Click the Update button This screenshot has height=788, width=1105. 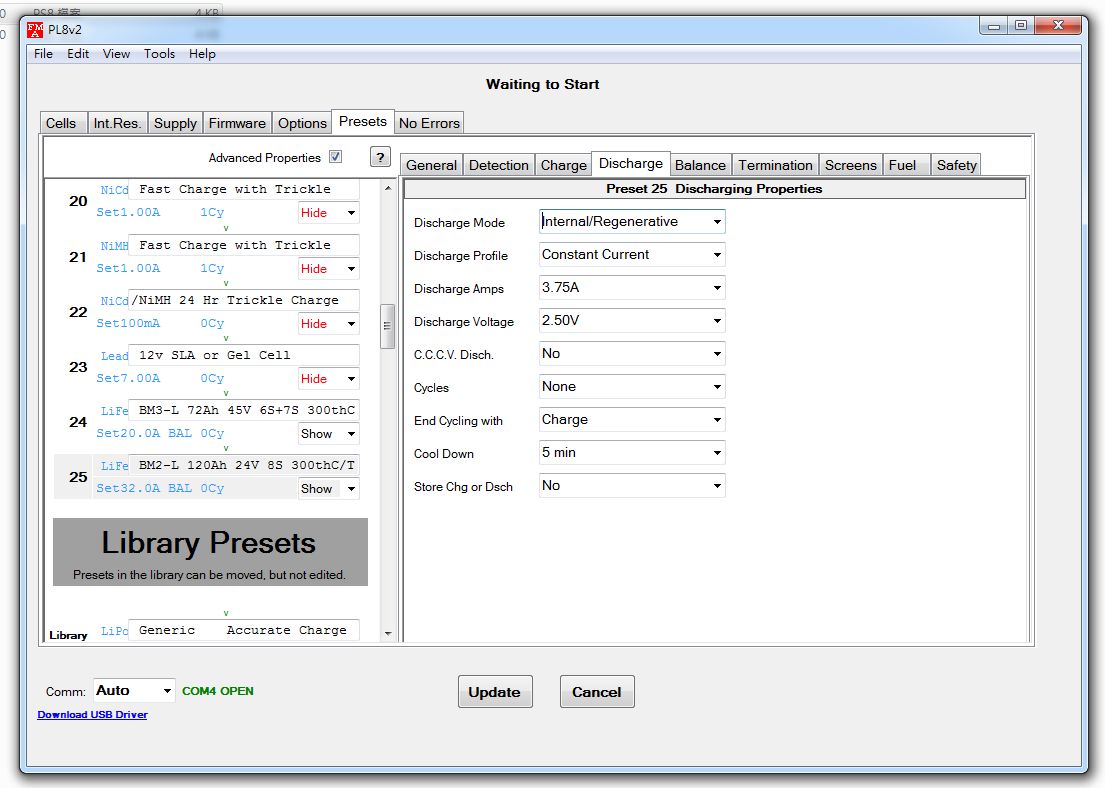tap(494, 692)
